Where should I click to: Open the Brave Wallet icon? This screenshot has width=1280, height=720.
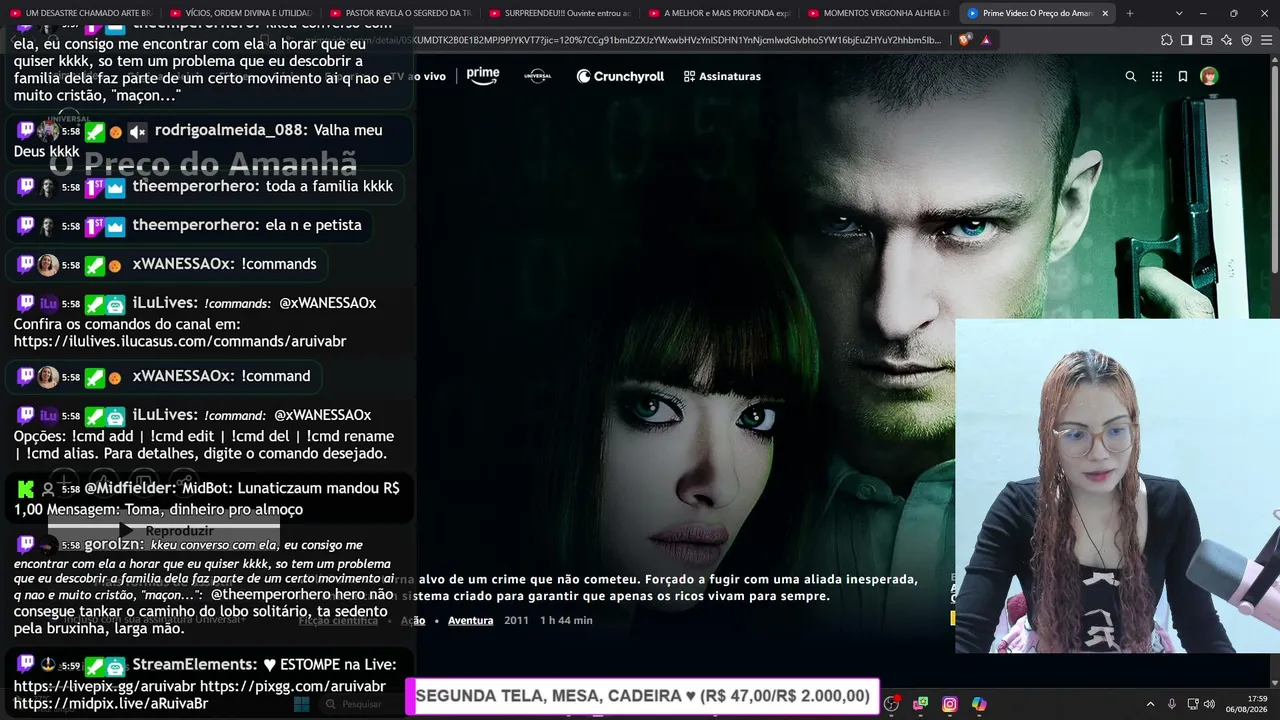[1206, 40]
